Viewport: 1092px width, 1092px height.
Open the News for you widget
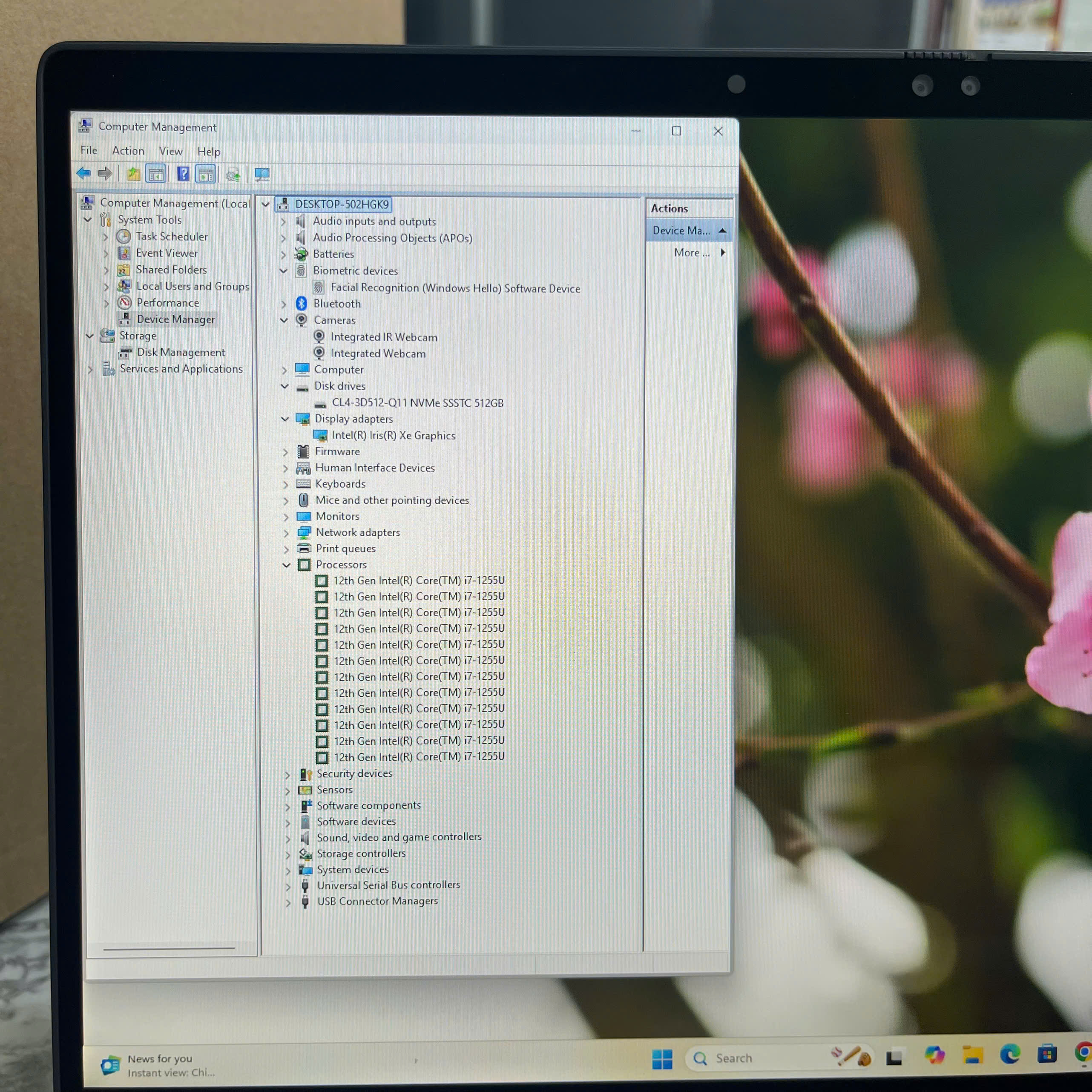click(159, 1065)
